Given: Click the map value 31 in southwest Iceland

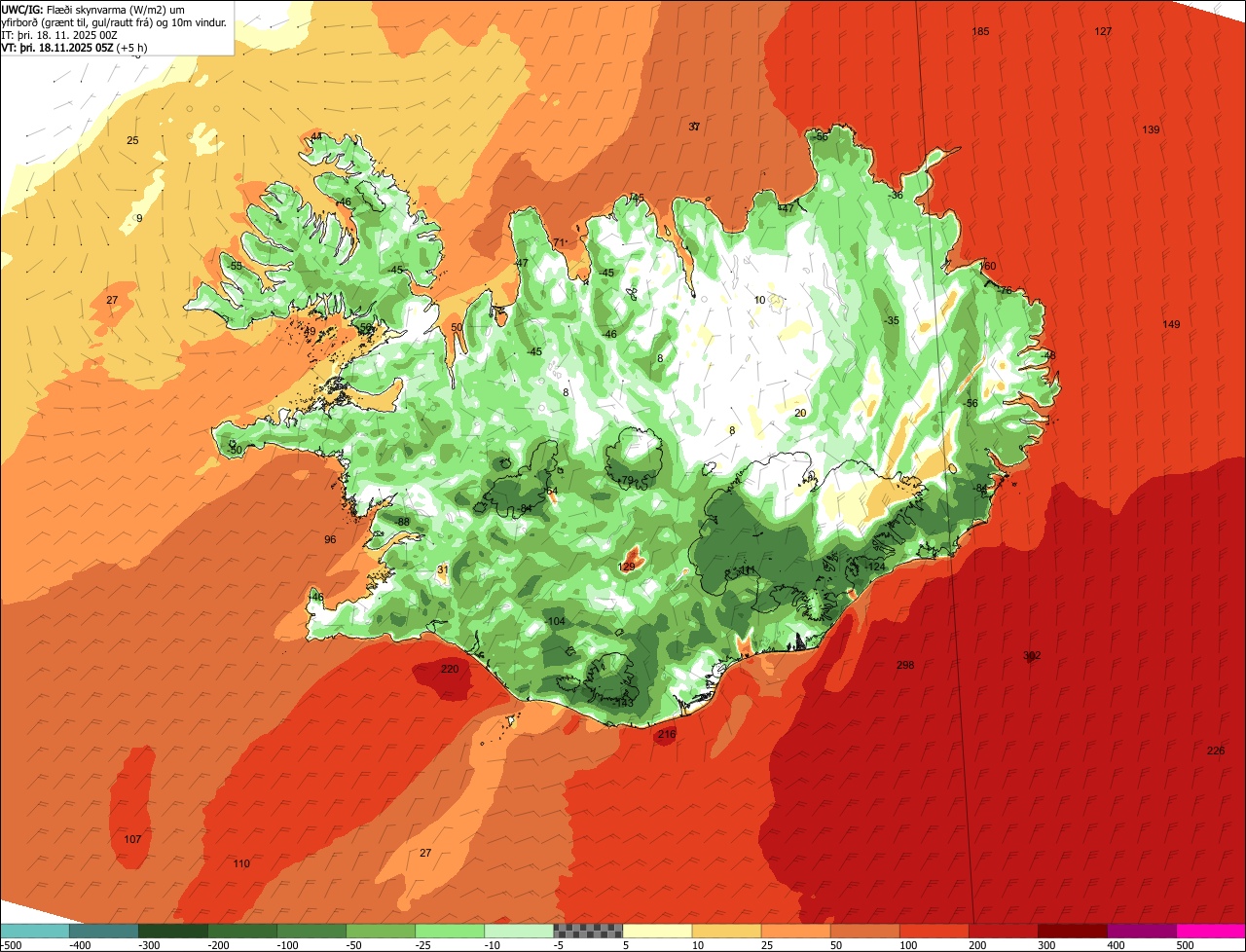Looking at the screenshot, I should pyautogui.click(x=443, y=569).
